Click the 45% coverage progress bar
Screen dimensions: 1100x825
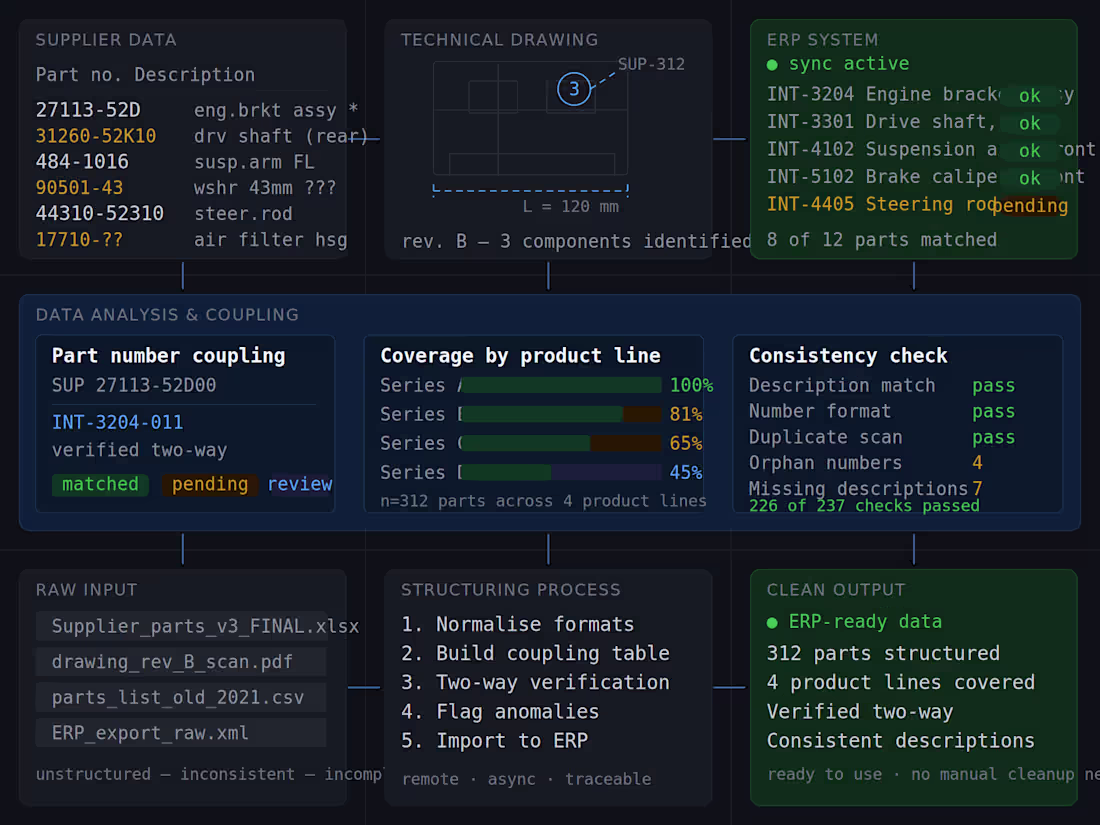coord(561,472)
